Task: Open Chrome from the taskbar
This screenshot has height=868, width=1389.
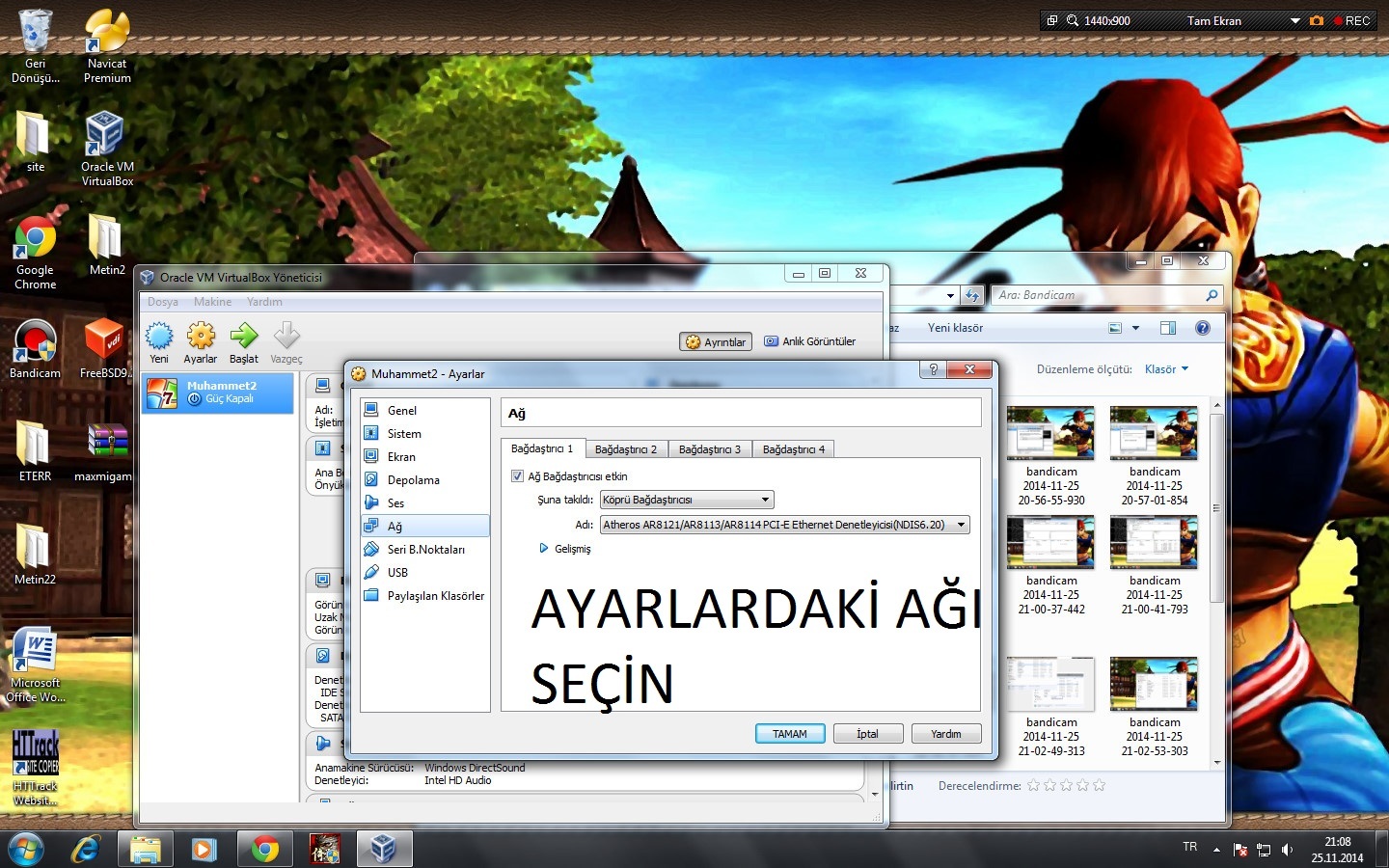Action: (x=264, y=849)
